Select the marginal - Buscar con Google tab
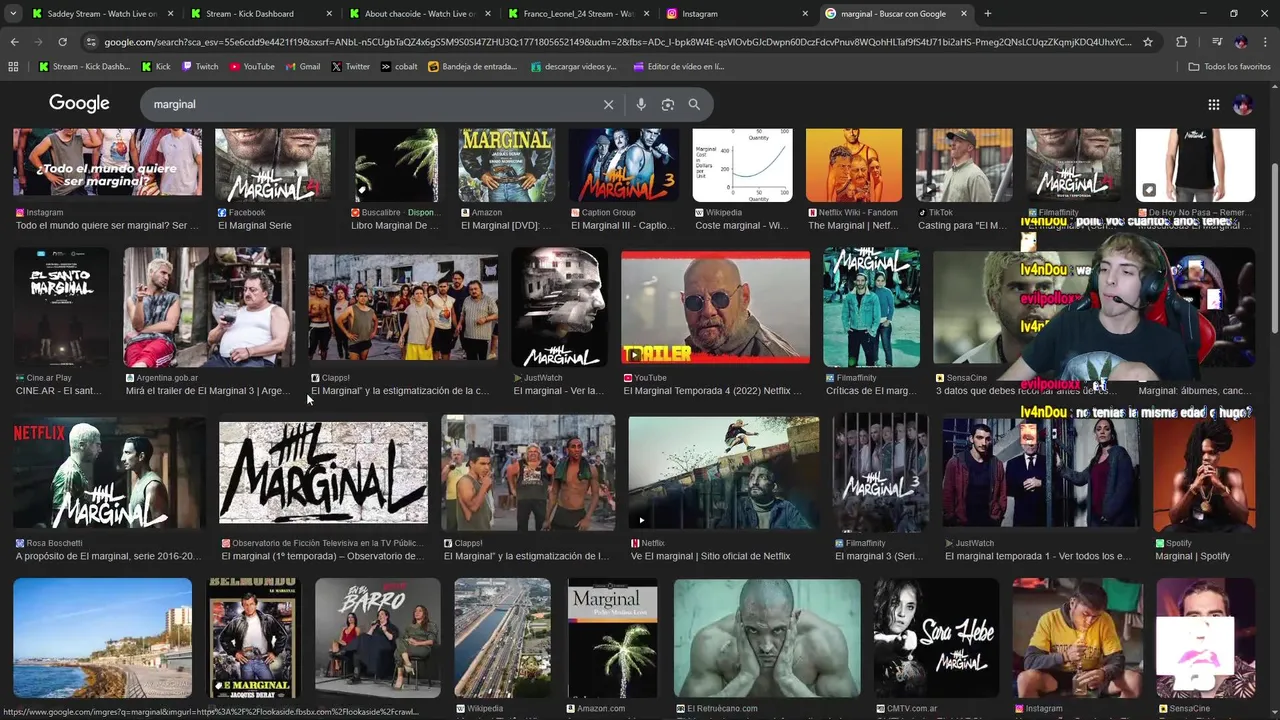The width and height of the screenshot is (1280, 720). (x=896, y=14)
